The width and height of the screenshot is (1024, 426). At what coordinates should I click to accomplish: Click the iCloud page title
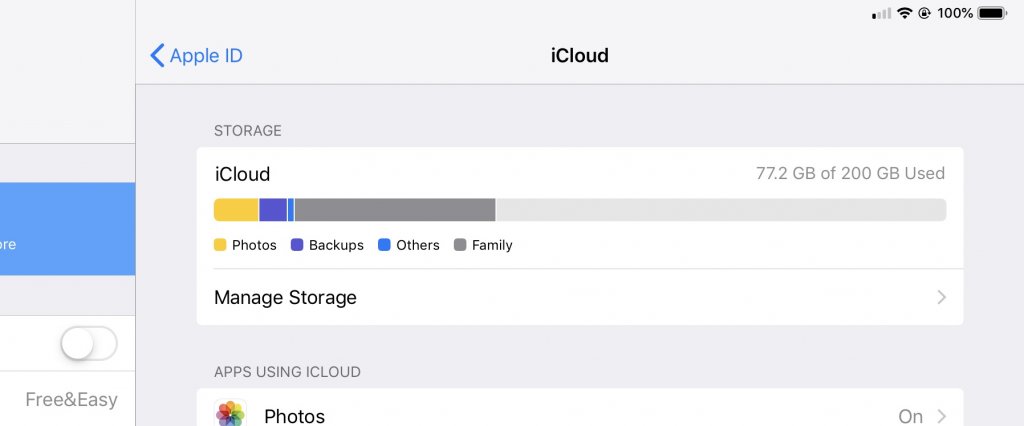coord(580,56)
